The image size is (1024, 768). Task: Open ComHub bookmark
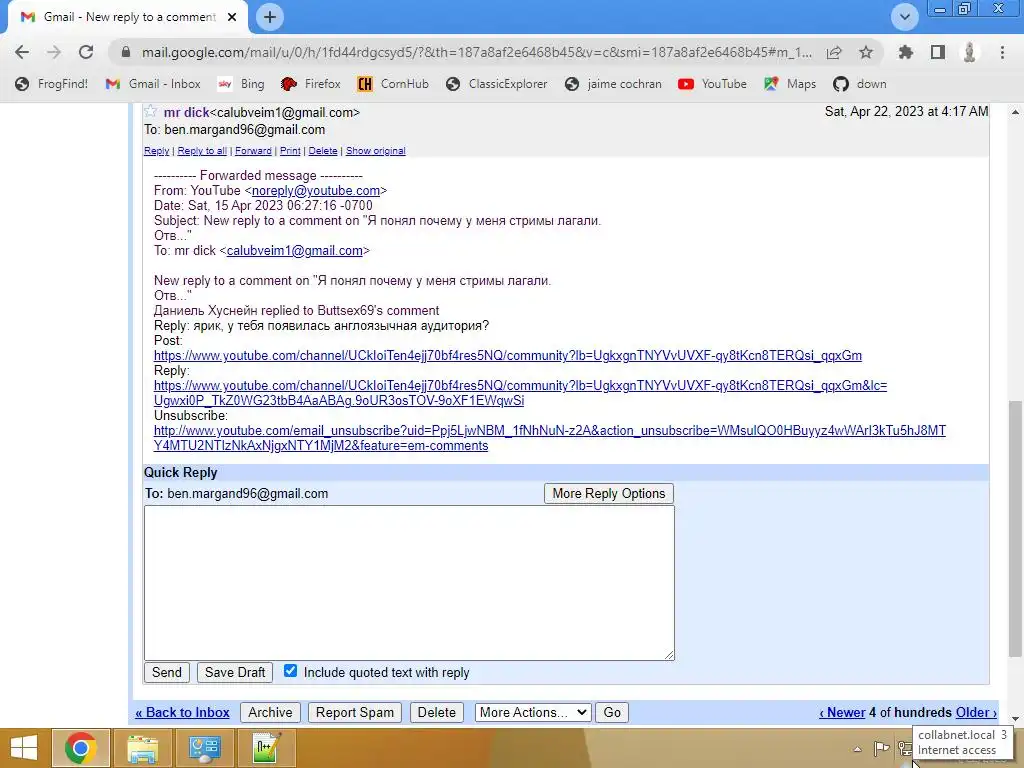click(393, 84)
